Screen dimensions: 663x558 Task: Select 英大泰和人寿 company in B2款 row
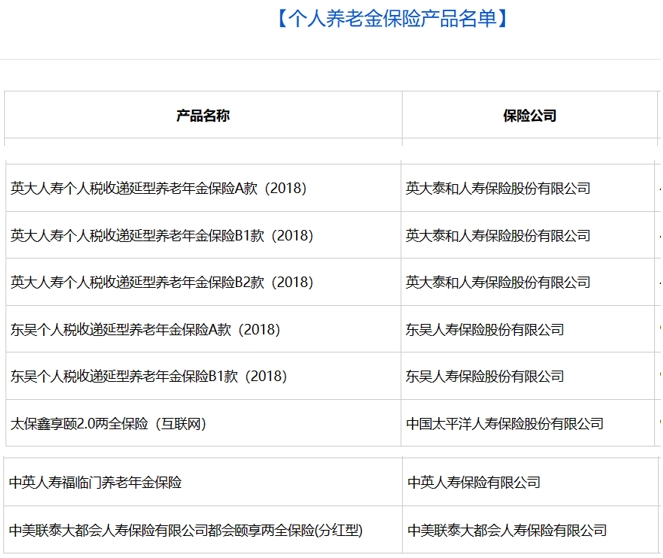pyautogui.click(x=498, y=282)
